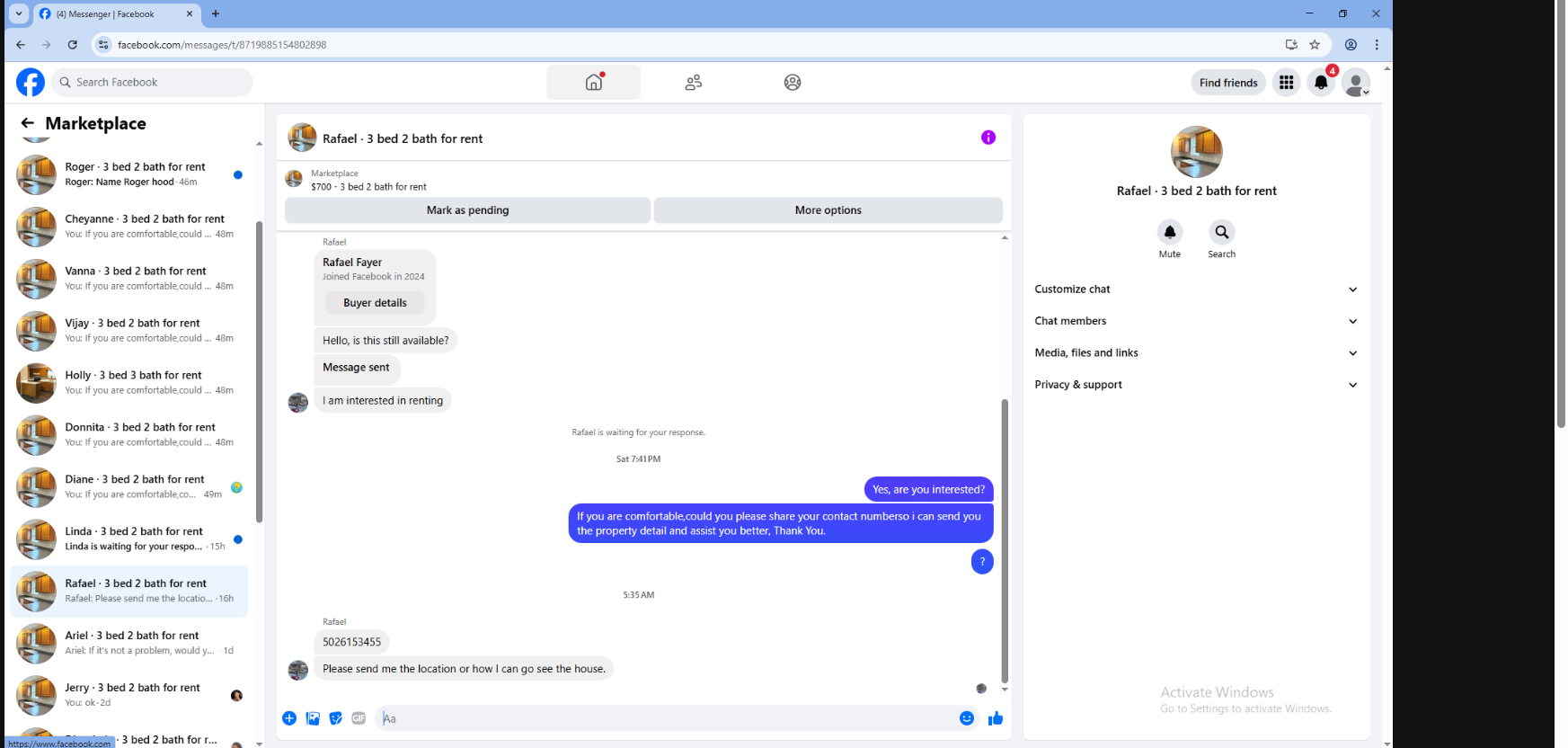
Task: Open Buyer details for Rafael Fayer
Action: (375, 303)
